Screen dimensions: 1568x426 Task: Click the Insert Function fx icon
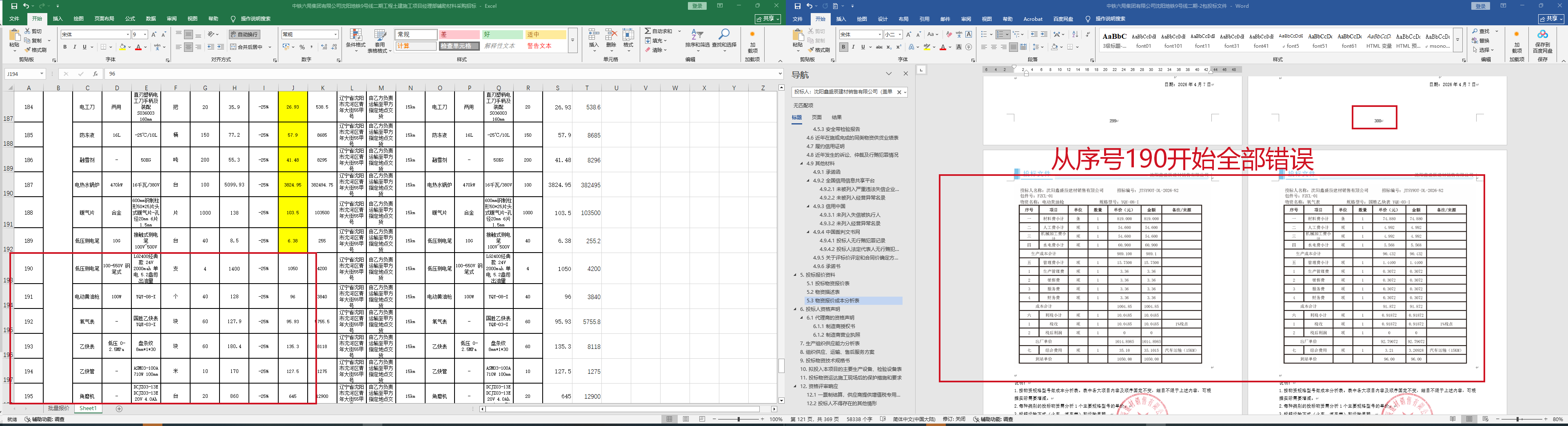95,73
